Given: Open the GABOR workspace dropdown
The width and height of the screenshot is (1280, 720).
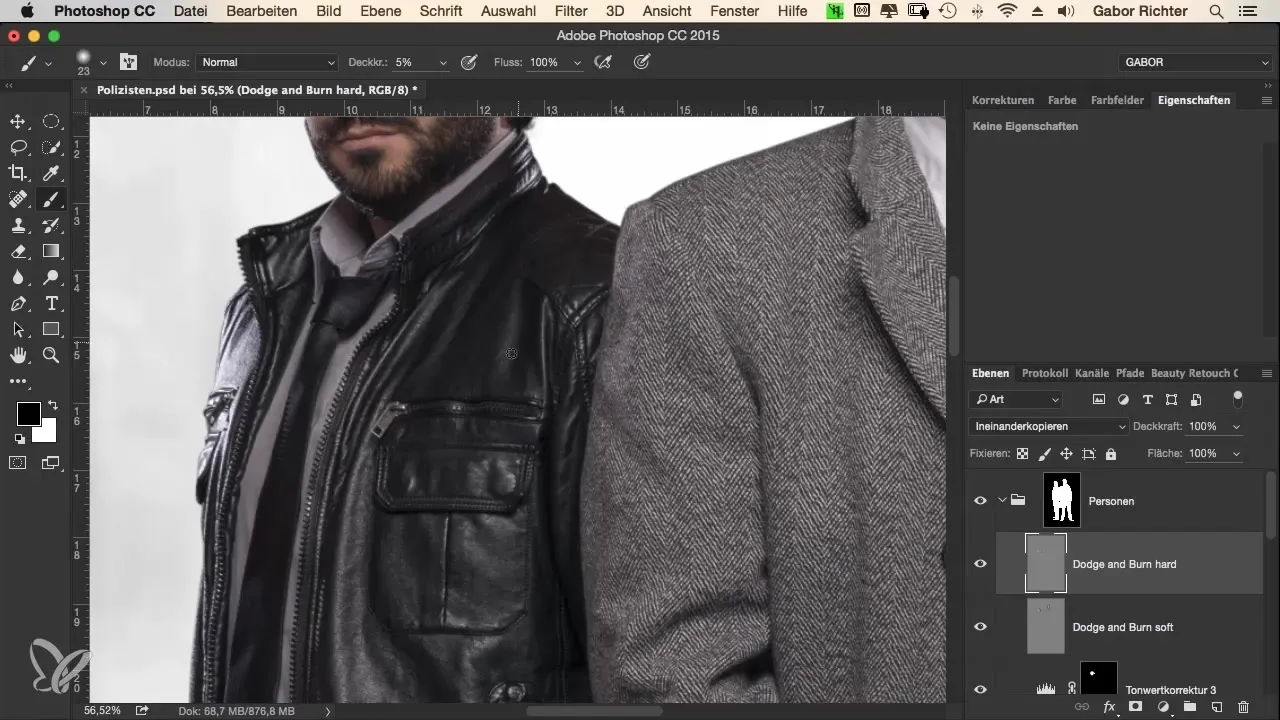Looking at the screenshot, I should tap(1195, 62).
